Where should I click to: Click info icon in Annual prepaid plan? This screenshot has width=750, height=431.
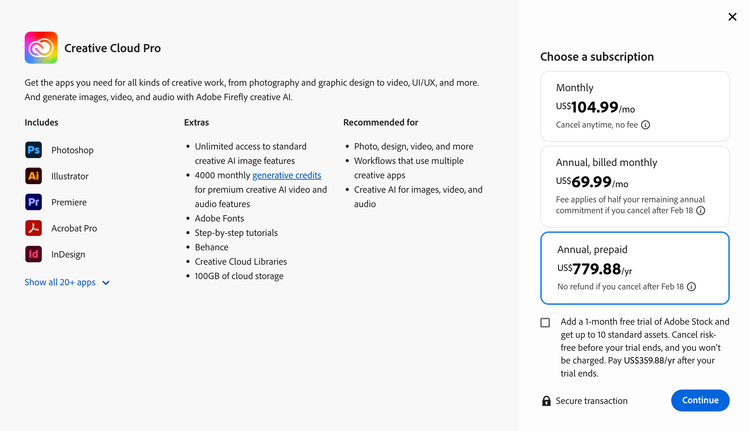(x=692, y=287)
